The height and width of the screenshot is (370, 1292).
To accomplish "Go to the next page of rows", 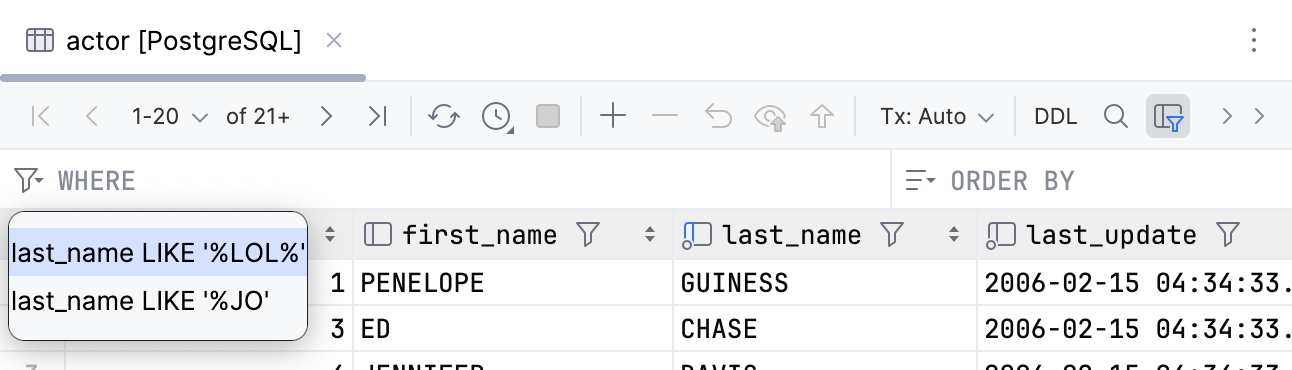I will tap(325, 116).
